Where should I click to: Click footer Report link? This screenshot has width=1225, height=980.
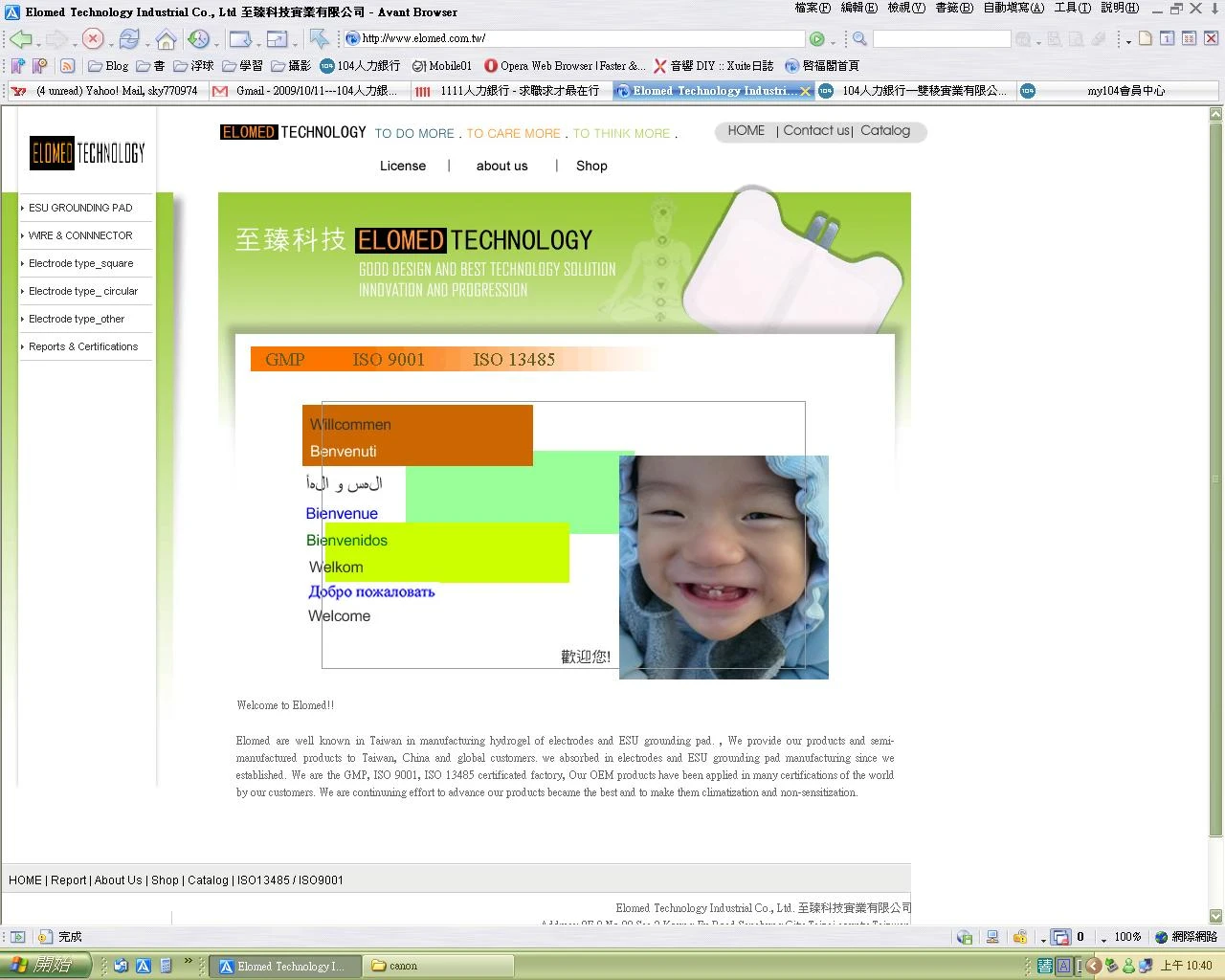68,880
